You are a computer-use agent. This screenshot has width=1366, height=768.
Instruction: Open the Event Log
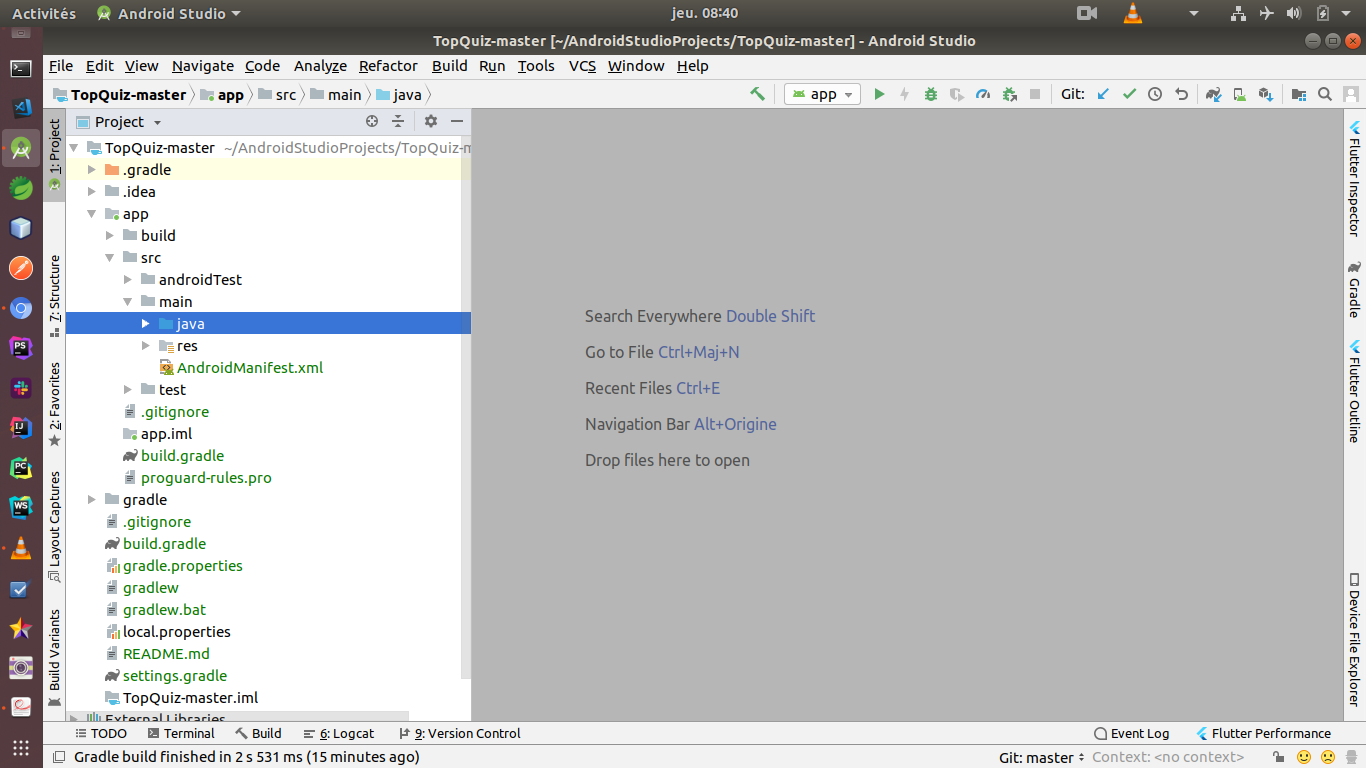pos(1131,733)
